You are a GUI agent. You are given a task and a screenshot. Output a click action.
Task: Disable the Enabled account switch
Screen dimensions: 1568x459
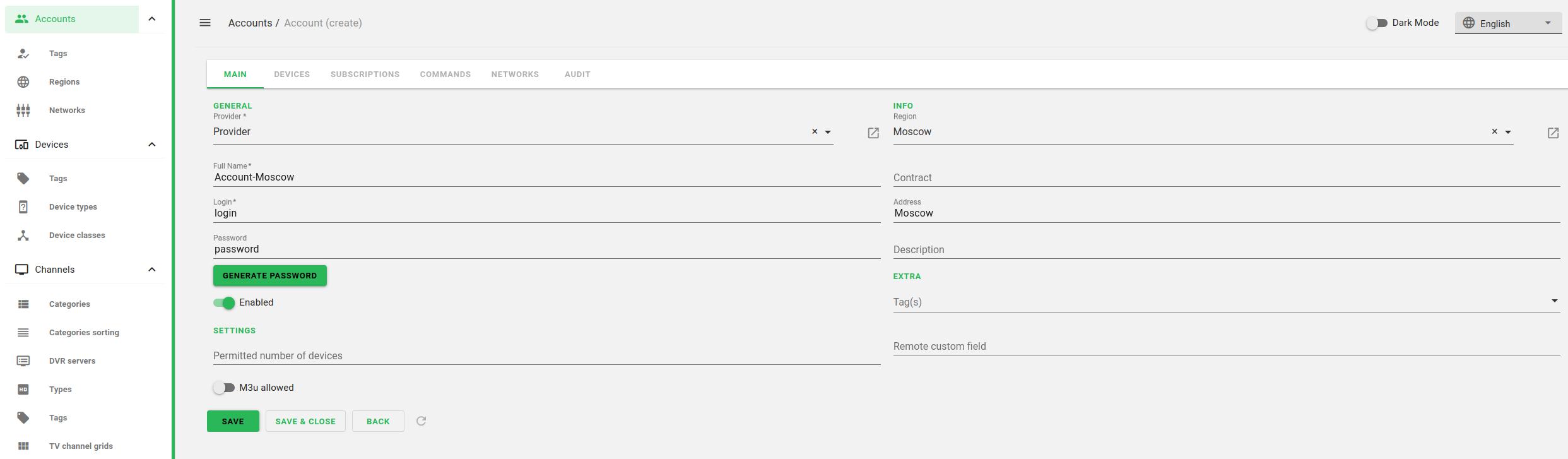[224, 303]
